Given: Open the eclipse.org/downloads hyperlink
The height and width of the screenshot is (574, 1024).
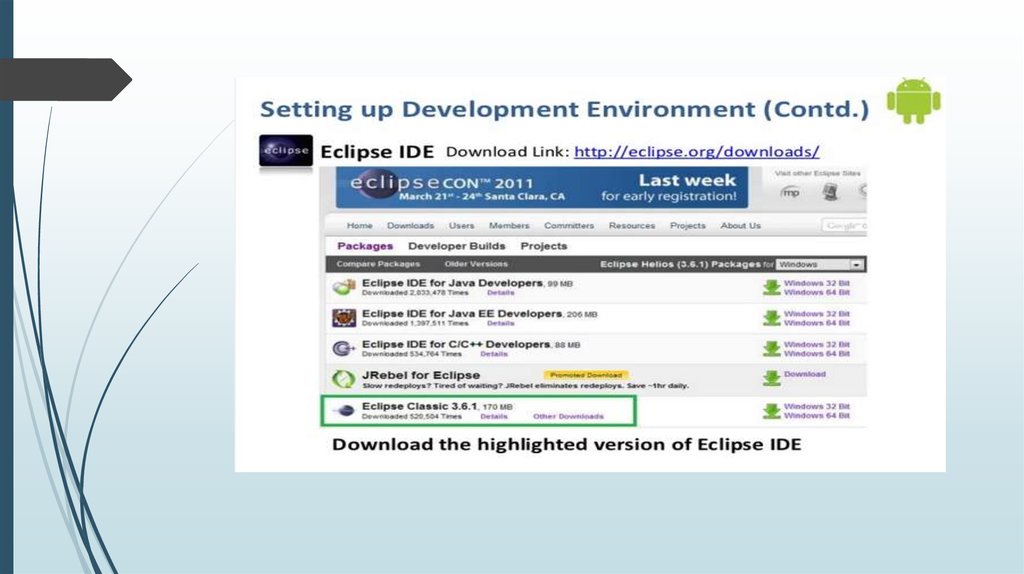Looking at the screenshot, I should (696, 151).
